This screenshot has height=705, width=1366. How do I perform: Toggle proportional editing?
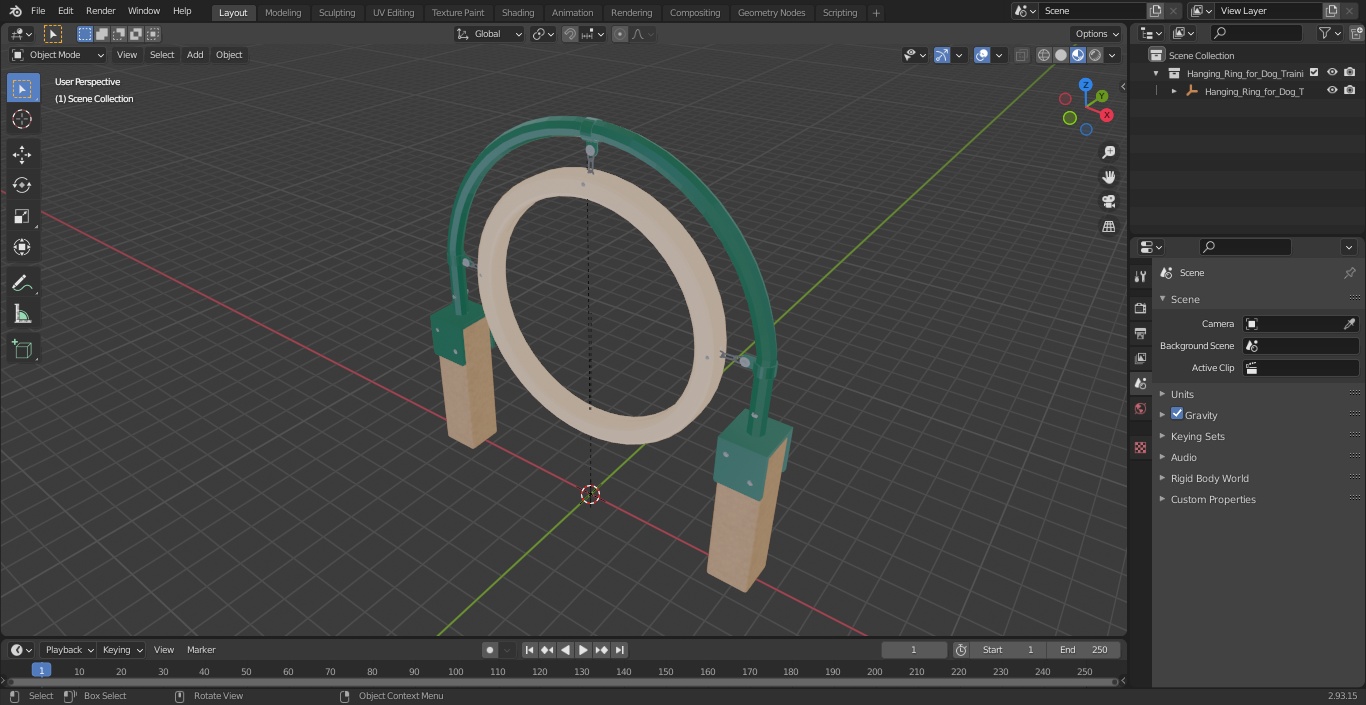pyautogui.click(x=620, y=34)
